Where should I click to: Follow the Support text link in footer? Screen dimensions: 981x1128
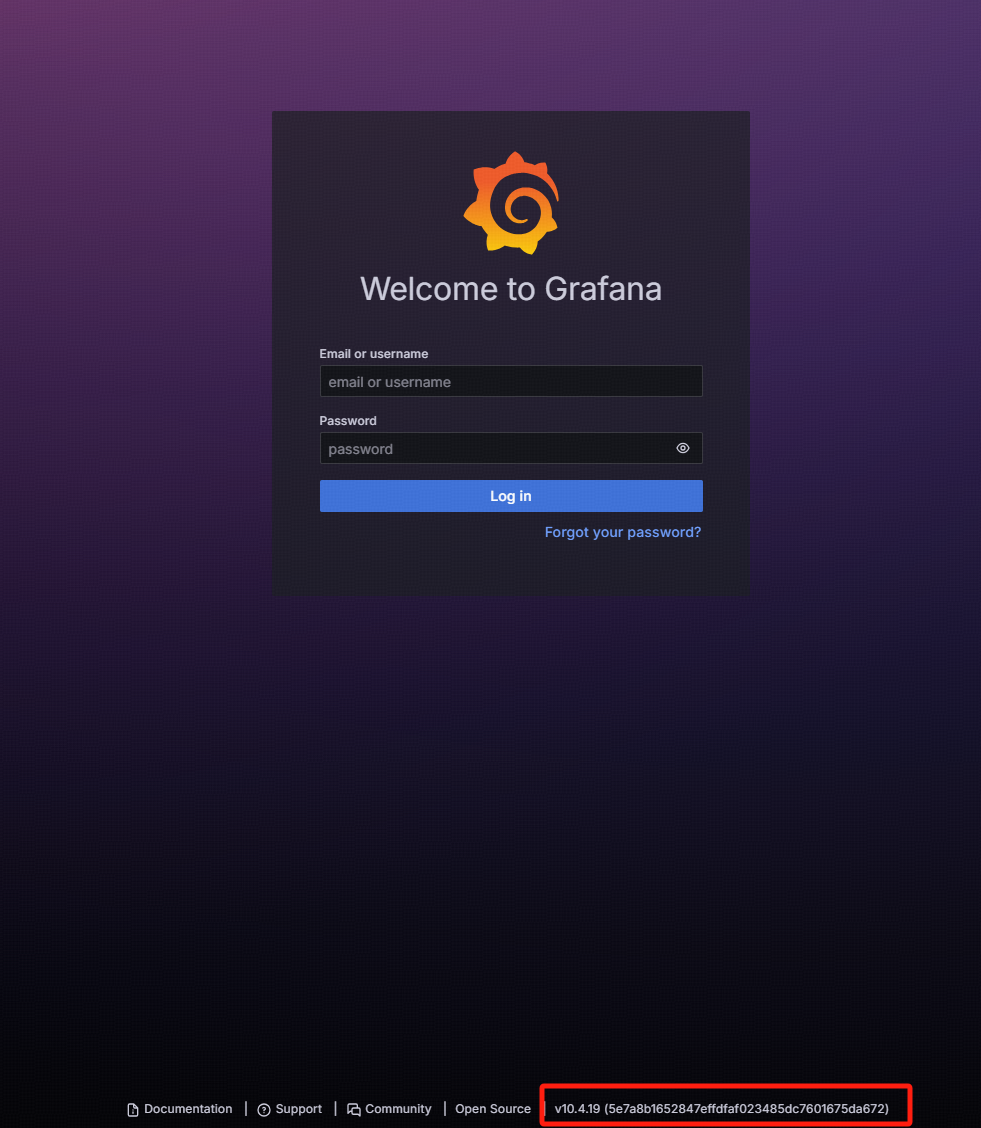[x=299, y=1109]
